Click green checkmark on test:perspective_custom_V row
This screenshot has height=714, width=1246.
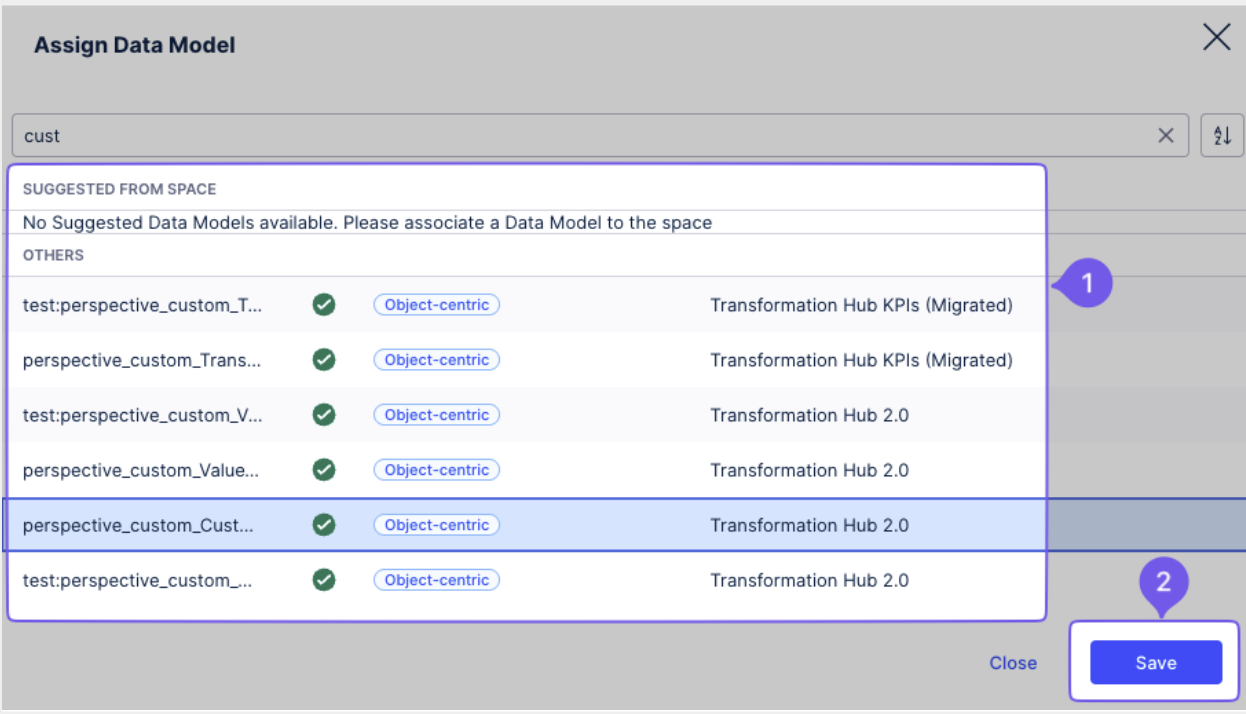[x=323, y=415]
